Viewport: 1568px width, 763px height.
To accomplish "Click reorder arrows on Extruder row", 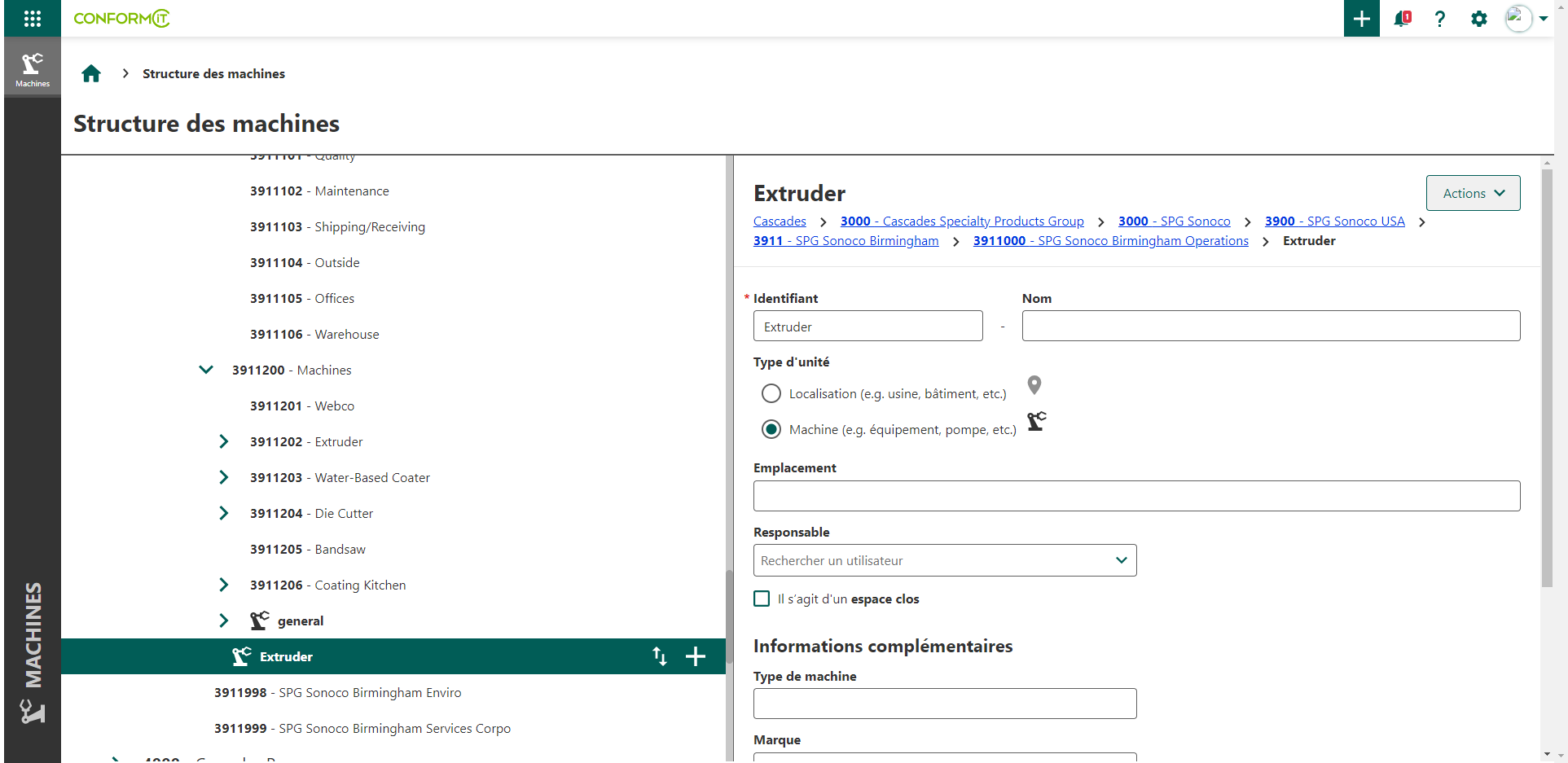I will 660,656.
